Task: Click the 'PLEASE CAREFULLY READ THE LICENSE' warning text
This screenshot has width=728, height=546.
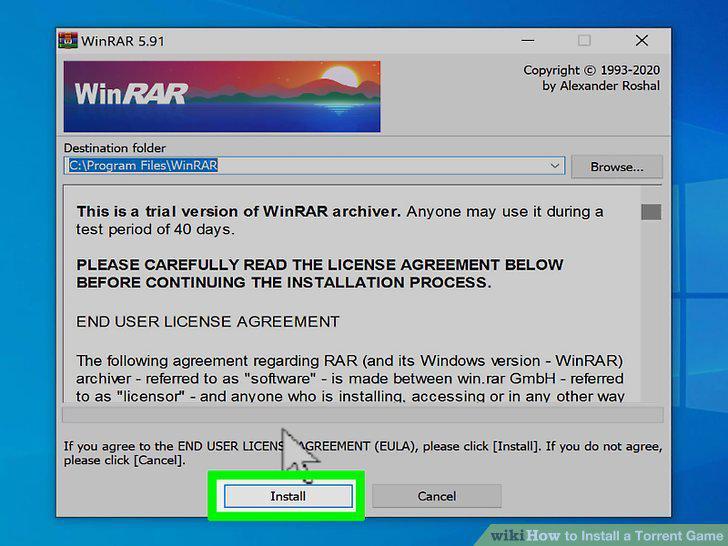Action: pos(320,273)
